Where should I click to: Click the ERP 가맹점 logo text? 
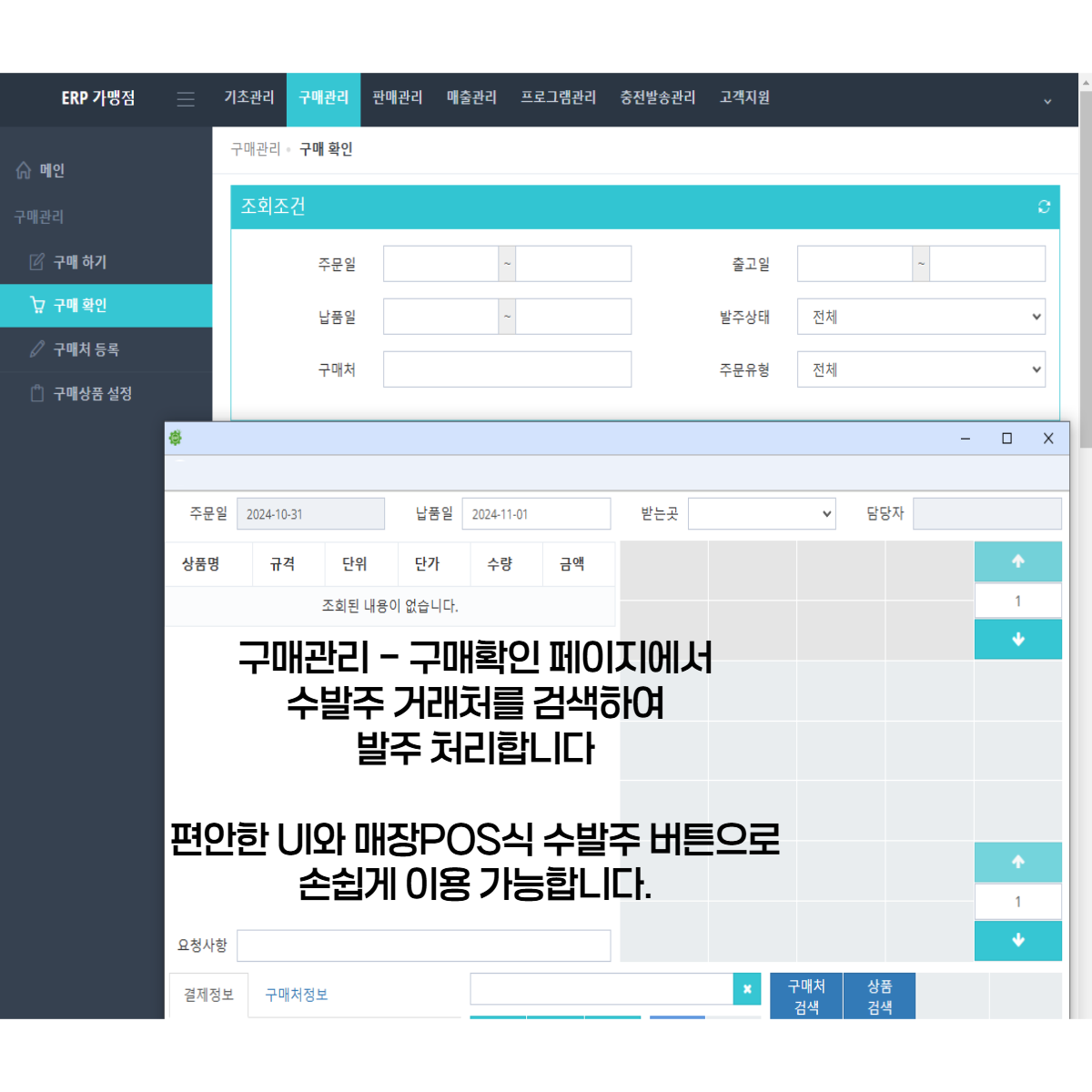coord(98,98)
